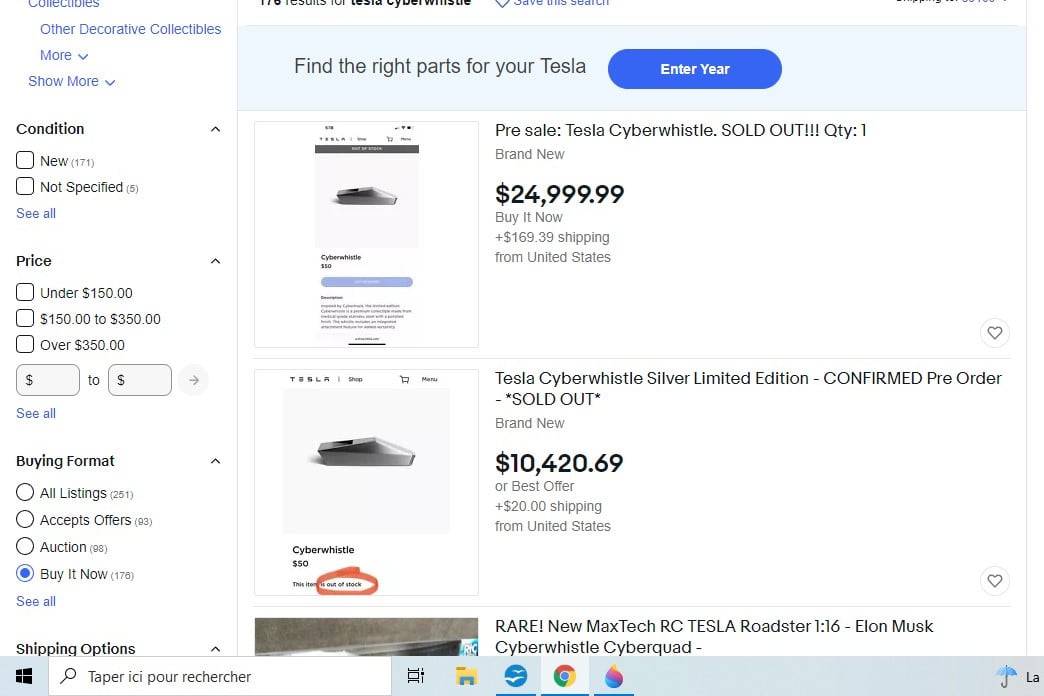Collapse the Condition filter section
This screenshot has width=1044, height=696.
pos(215,129)
